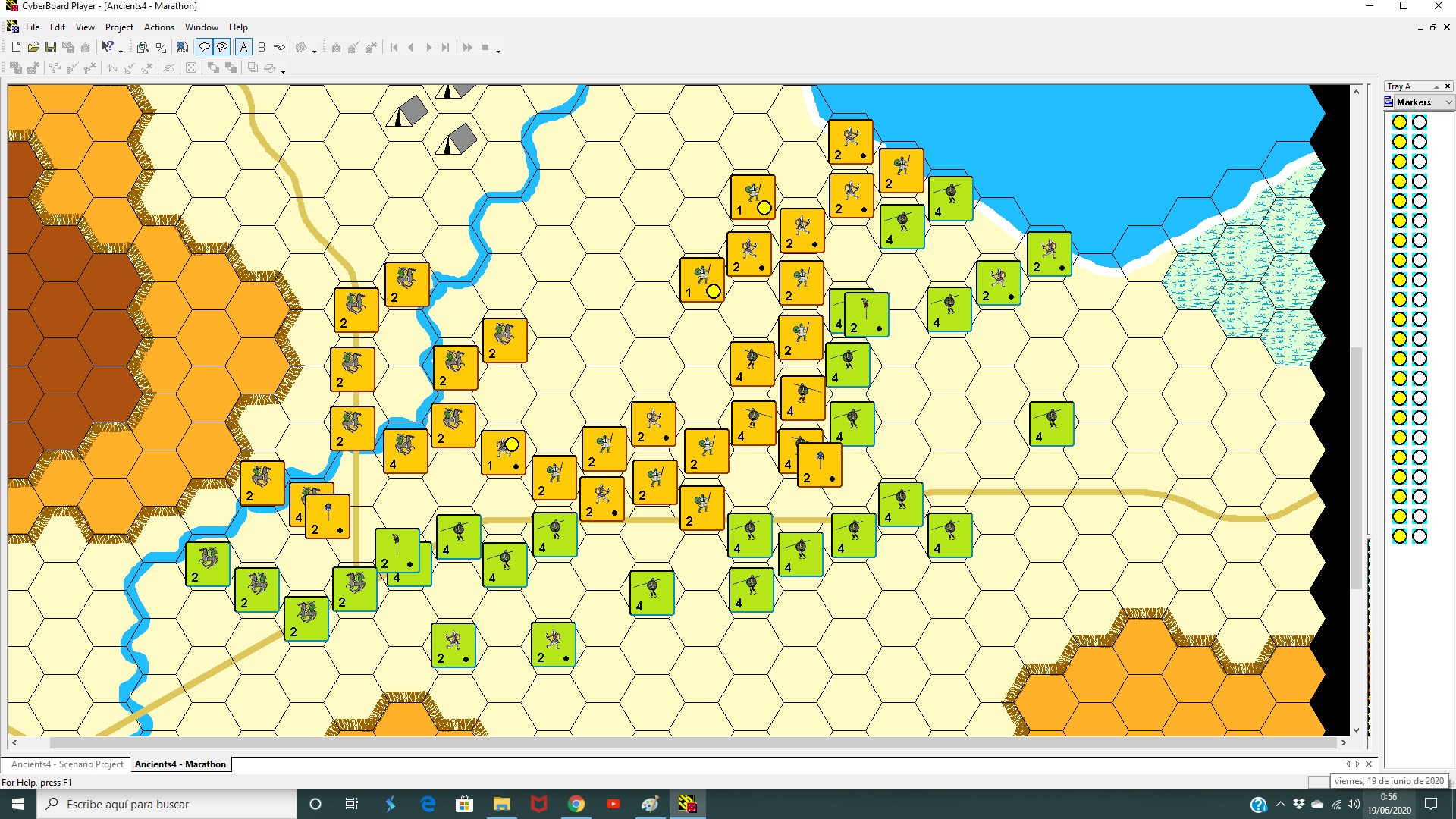Close the Tray A panel
Image resolution: width=1456 pixels, height=819 pixels.
(1448, 86)
